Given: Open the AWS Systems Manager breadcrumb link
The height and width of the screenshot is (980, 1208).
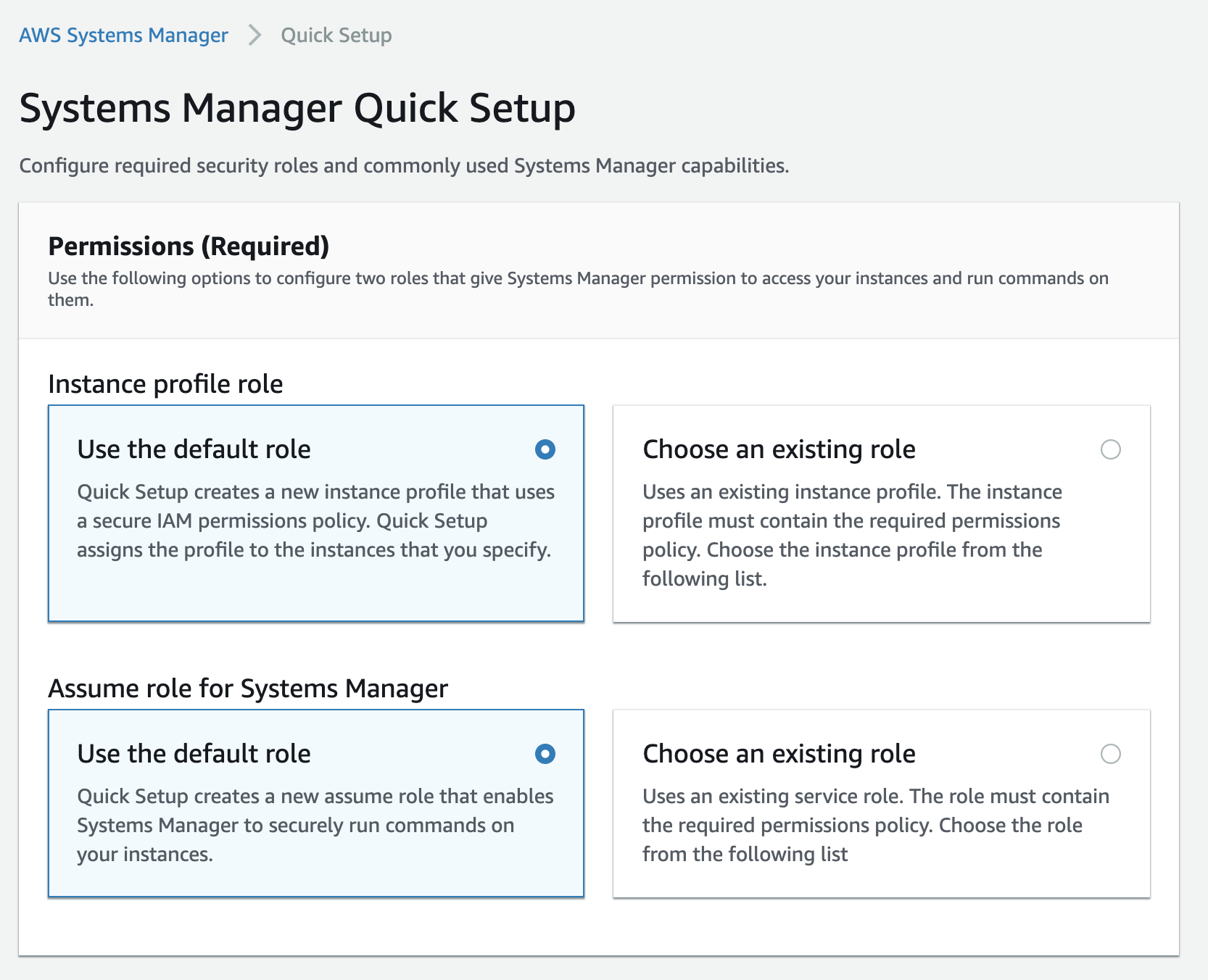Looking at the screenshot, I should tap(123, 35).
